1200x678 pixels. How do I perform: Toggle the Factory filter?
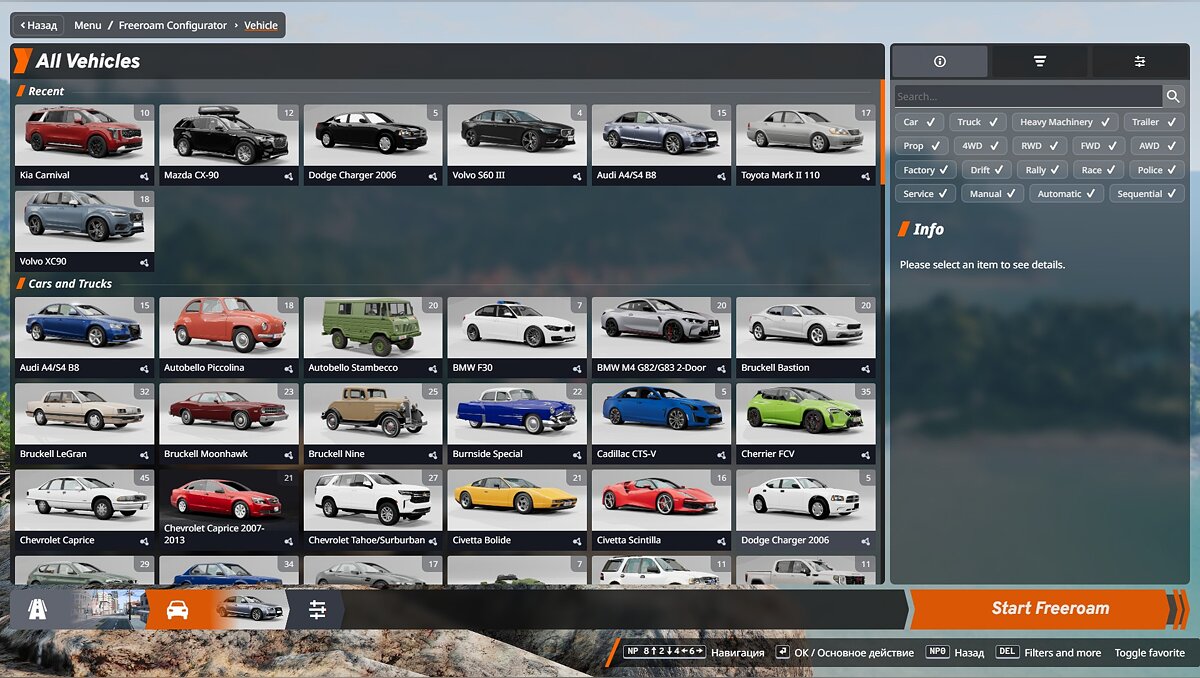[926, 170]
